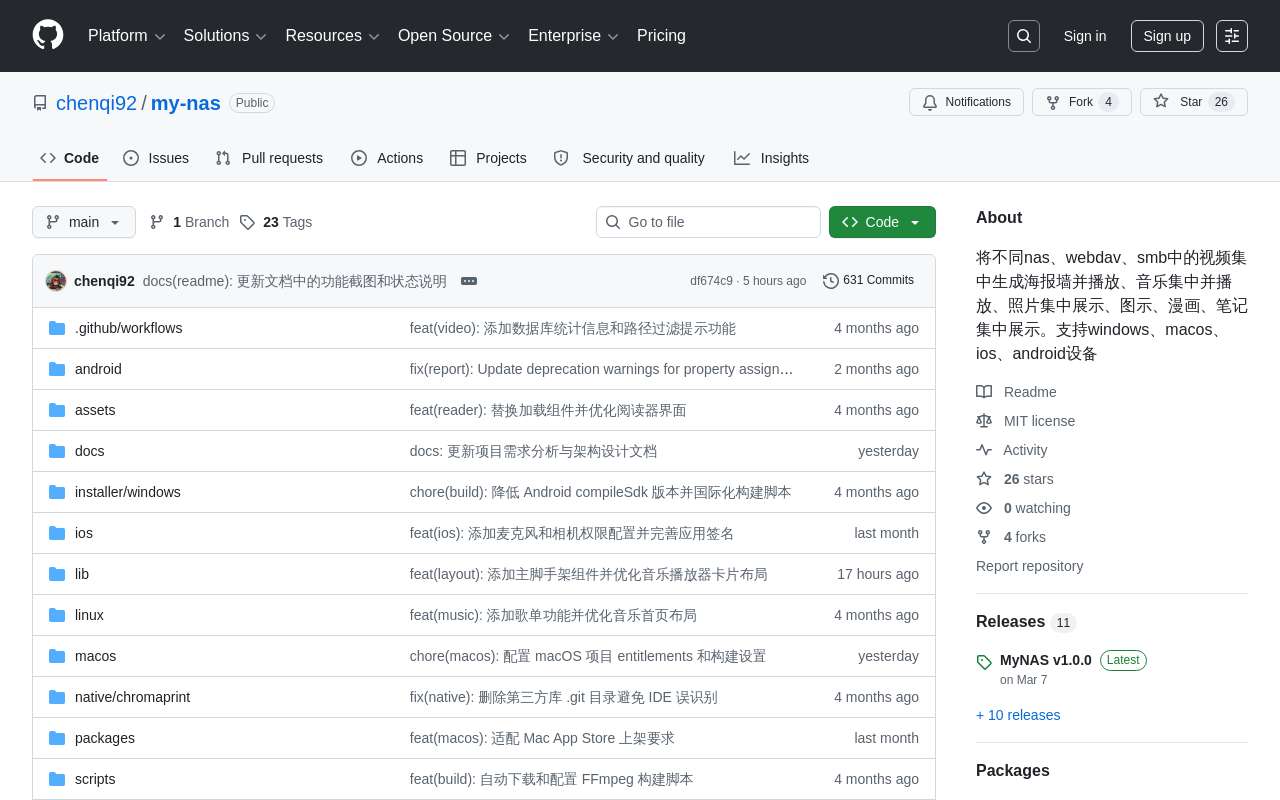Open the green Code dropdown arrow

point(915,222)
